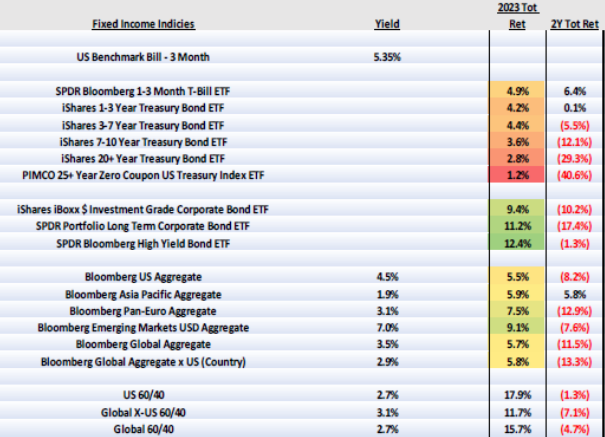Select the iShares iBoxx $ Investment Grade label
This screenshot has width=605, height=437.
pos(139,210)
